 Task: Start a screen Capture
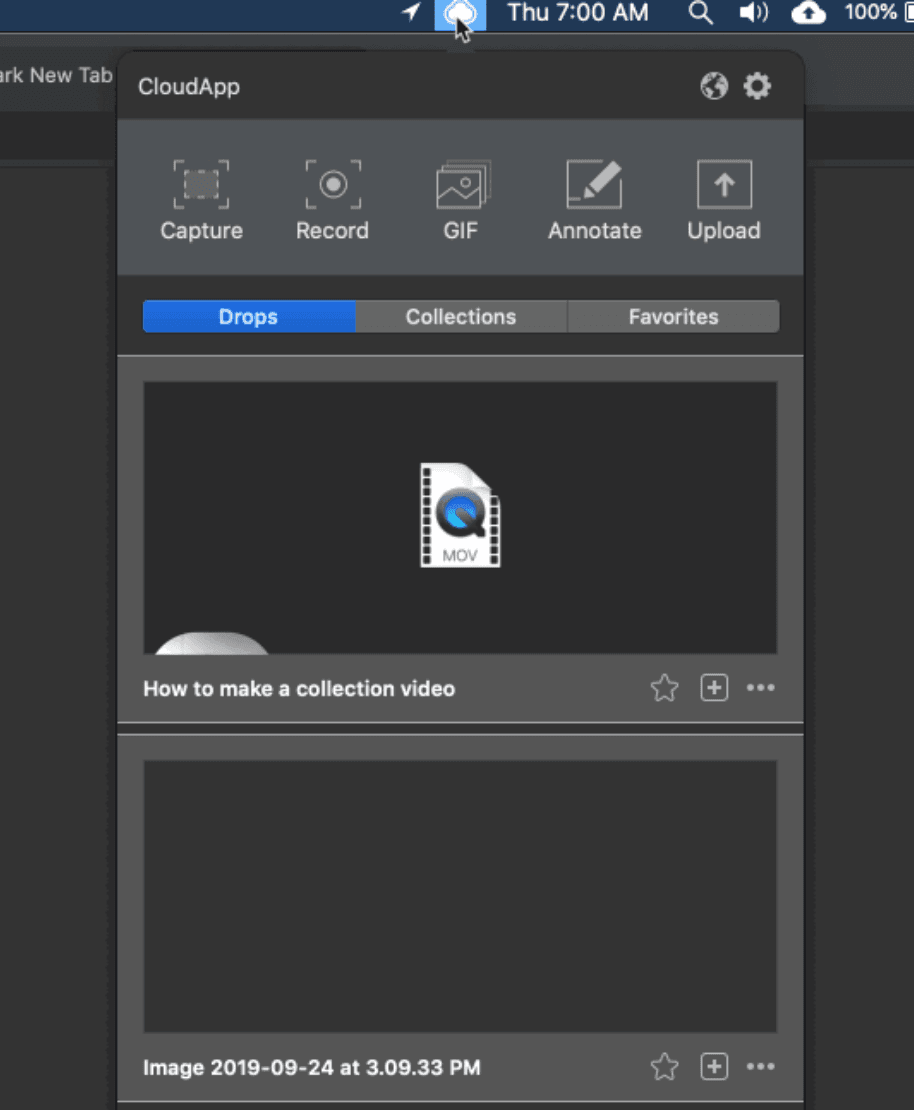[x=201, y=201]
